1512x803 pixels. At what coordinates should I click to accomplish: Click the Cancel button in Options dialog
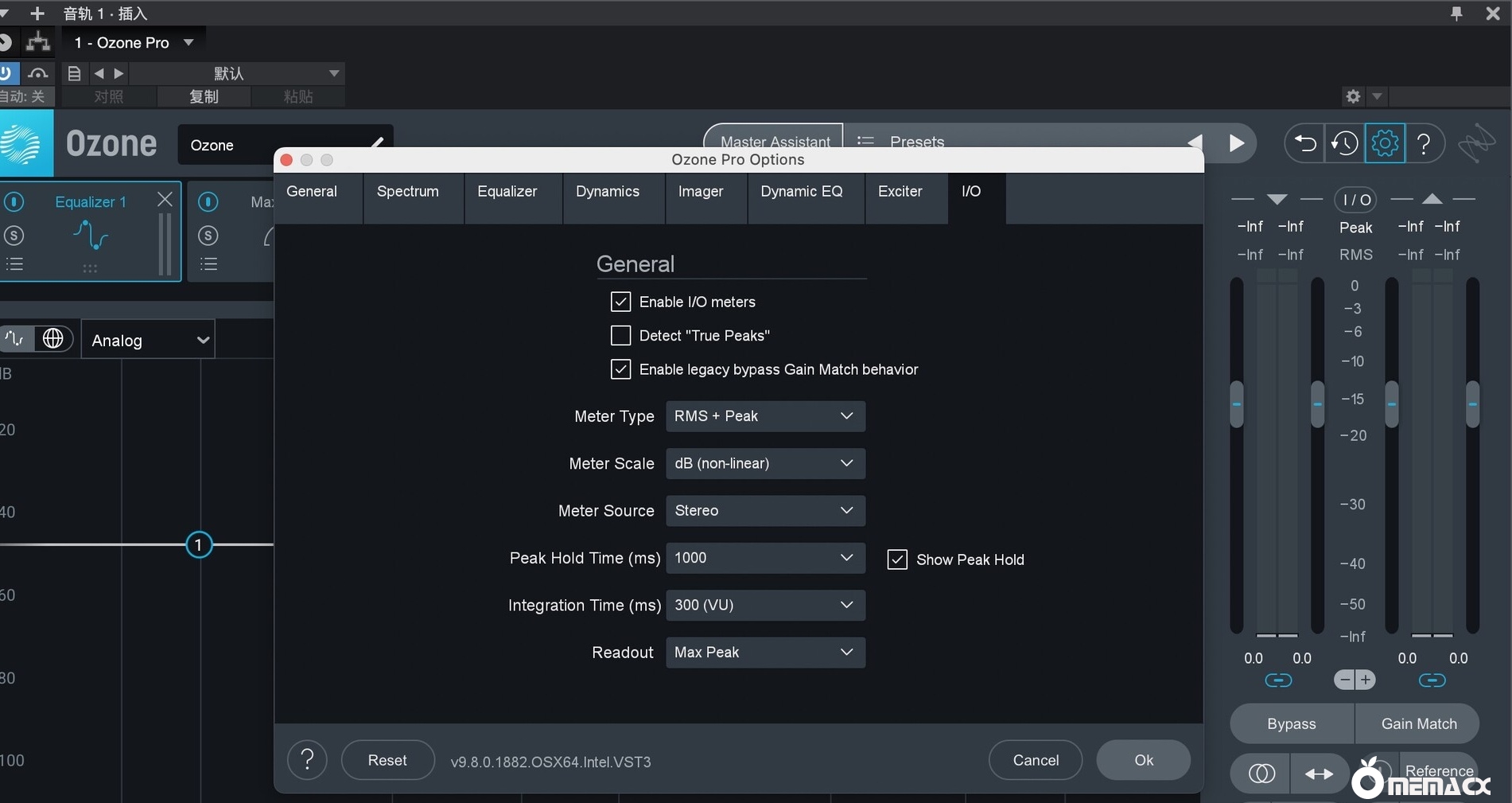tap(1035, 761)
